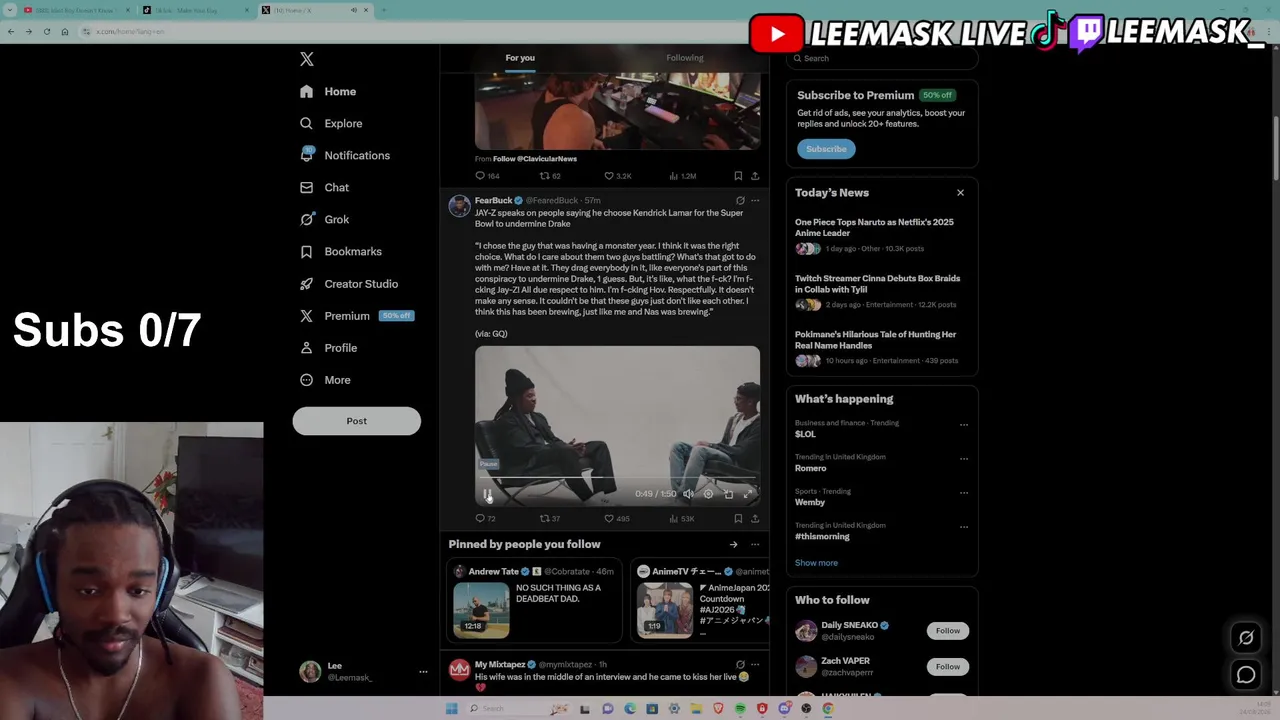Open account menu dots beside Lee

[x=423, y=672]
